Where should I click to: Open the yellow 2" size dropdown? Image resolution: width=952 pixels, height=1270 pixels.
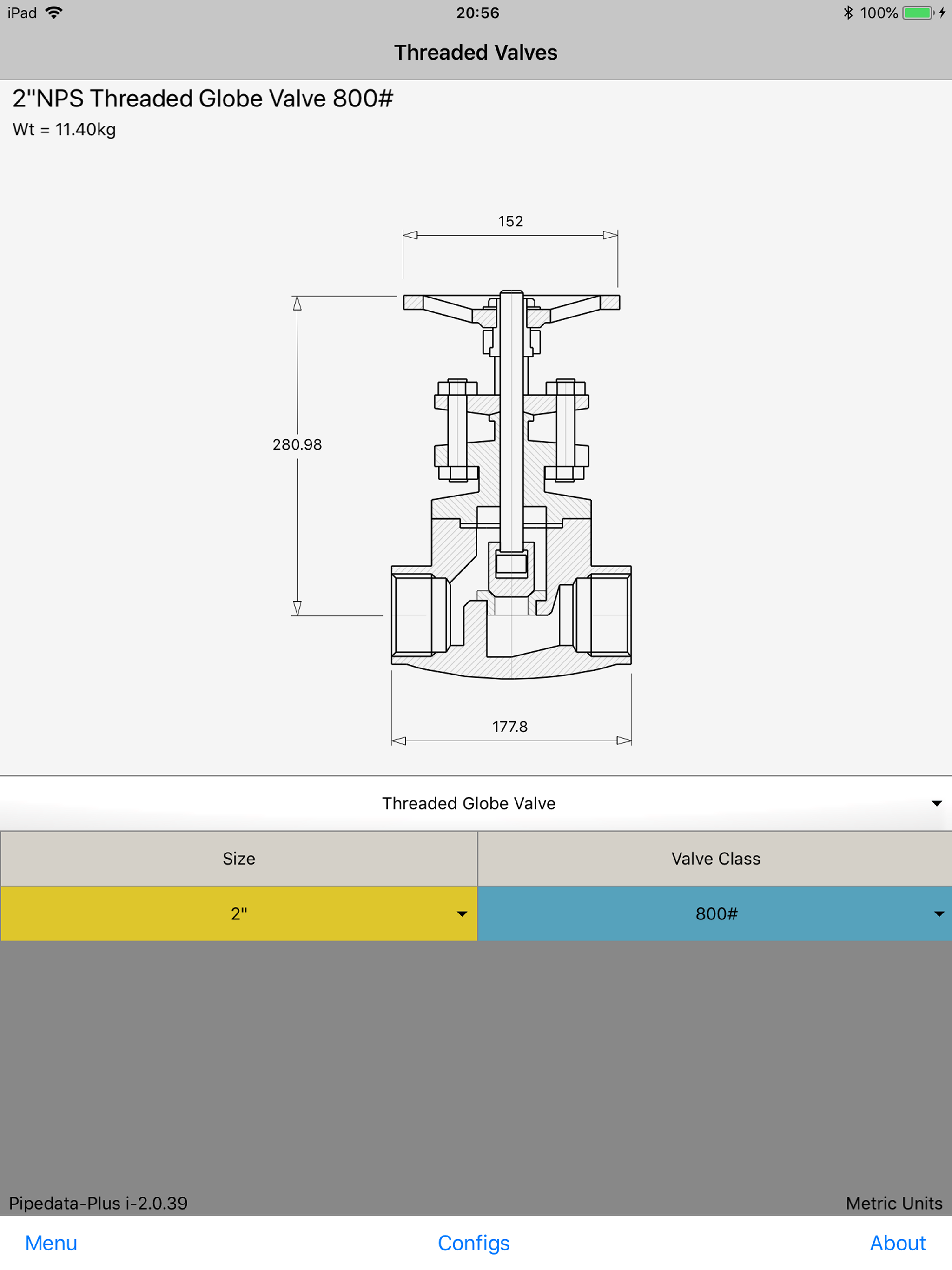coord(239,913)
